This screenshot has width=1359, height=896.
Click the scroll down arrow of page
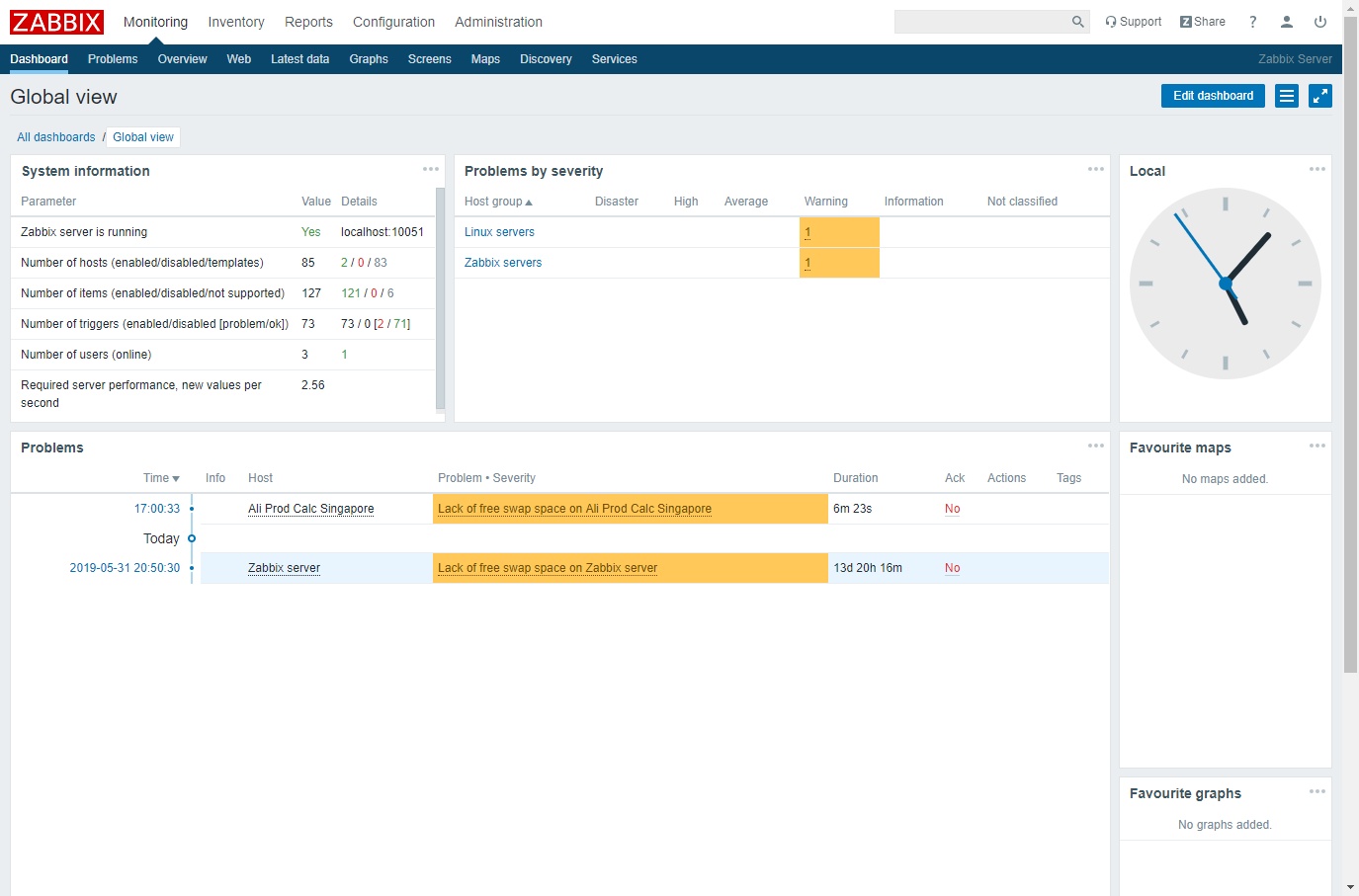click(x=1351, y=888)
